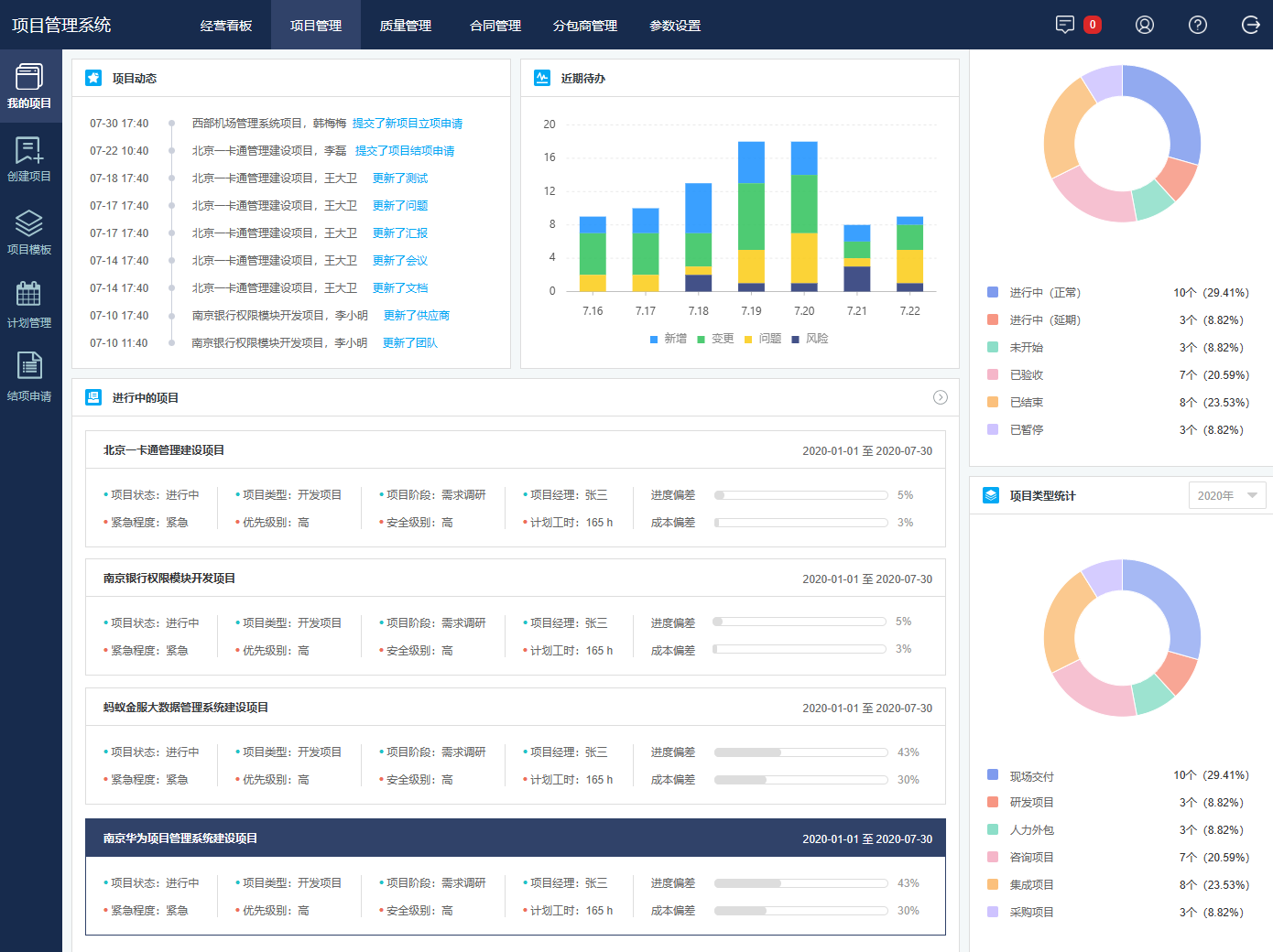Viewport: 1273px width, 952px height.
Task: Toggle 现场交付 legend item
Action: coord(1021,776)
